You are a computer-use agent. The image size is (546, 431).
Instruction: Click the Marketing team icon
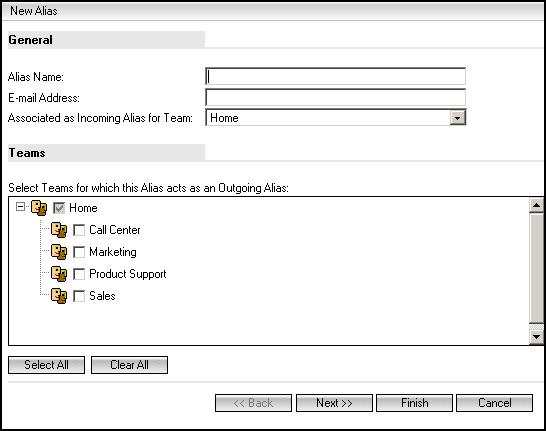point(59,252)
